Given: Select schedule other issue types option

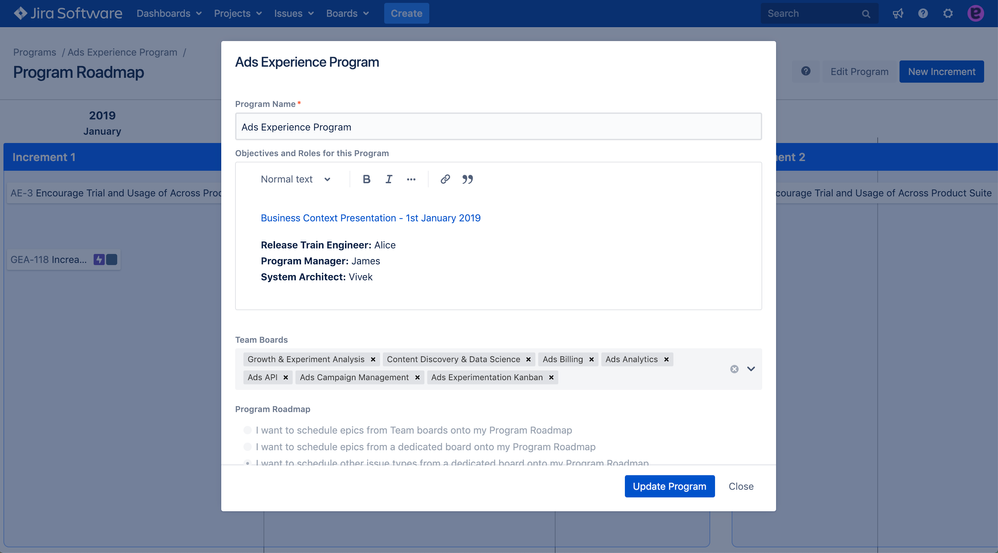Looking at the screenshot, I should (x=248, y=463).
